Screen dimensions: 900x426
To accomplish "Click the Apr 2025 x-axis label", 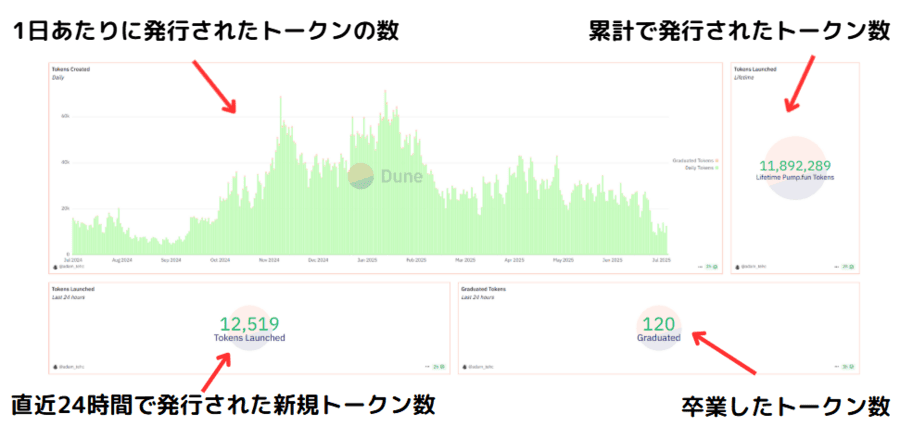I will coord(514,260).
